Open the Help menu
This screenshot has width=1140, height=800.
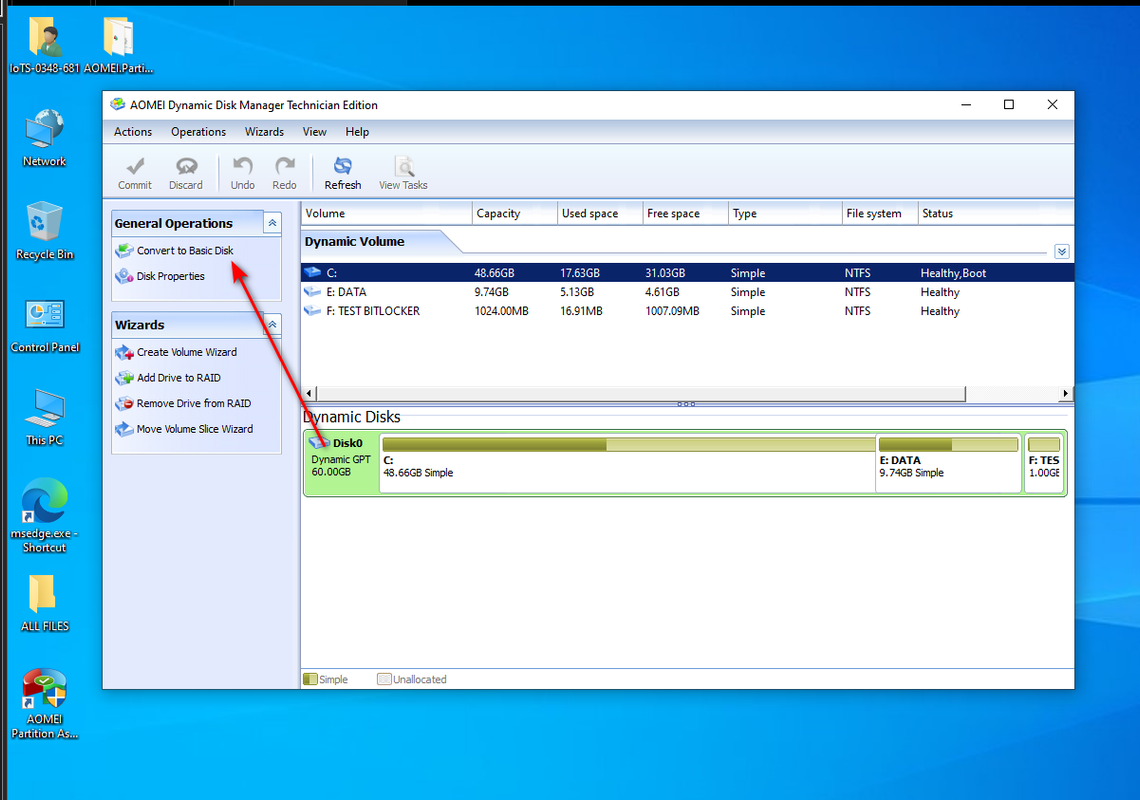click(x=357, y=132)
